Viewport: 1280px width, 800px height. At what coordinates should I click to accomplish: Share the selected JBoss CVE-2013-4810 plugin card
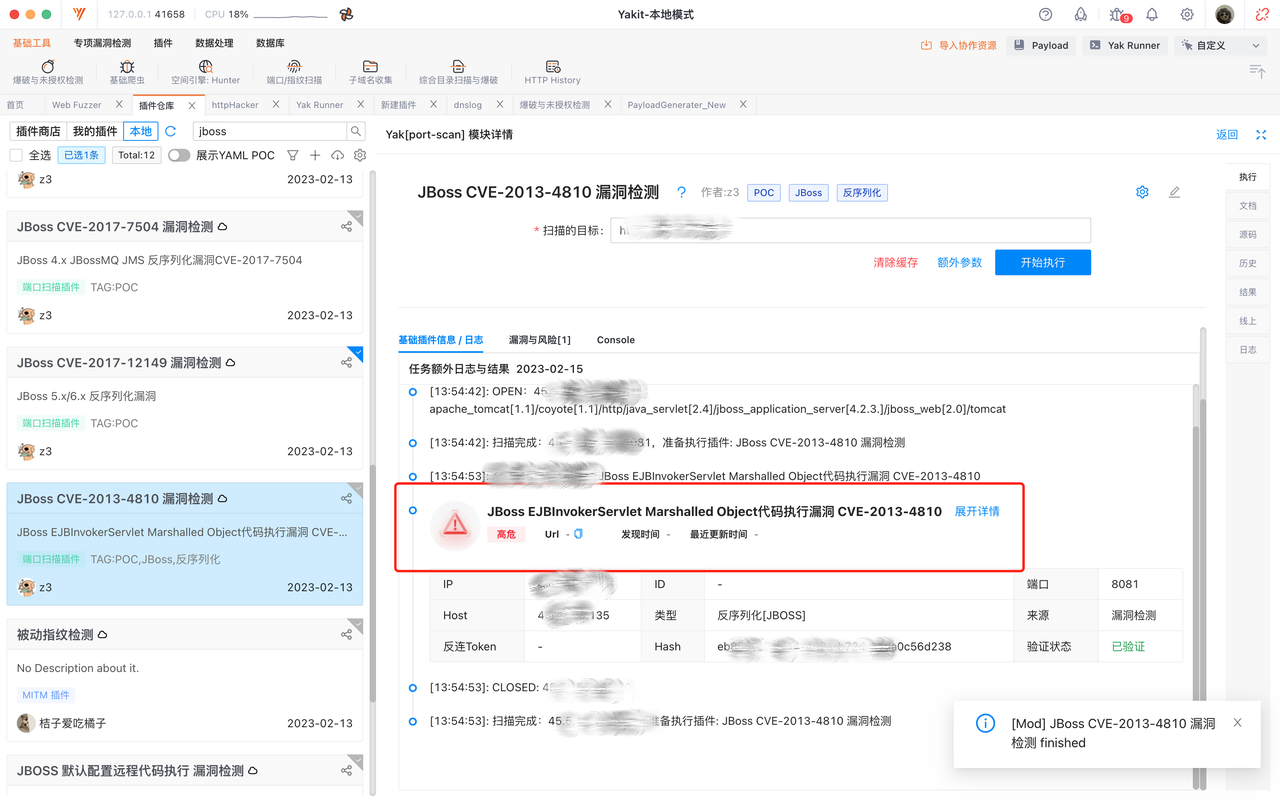[346, 499]
